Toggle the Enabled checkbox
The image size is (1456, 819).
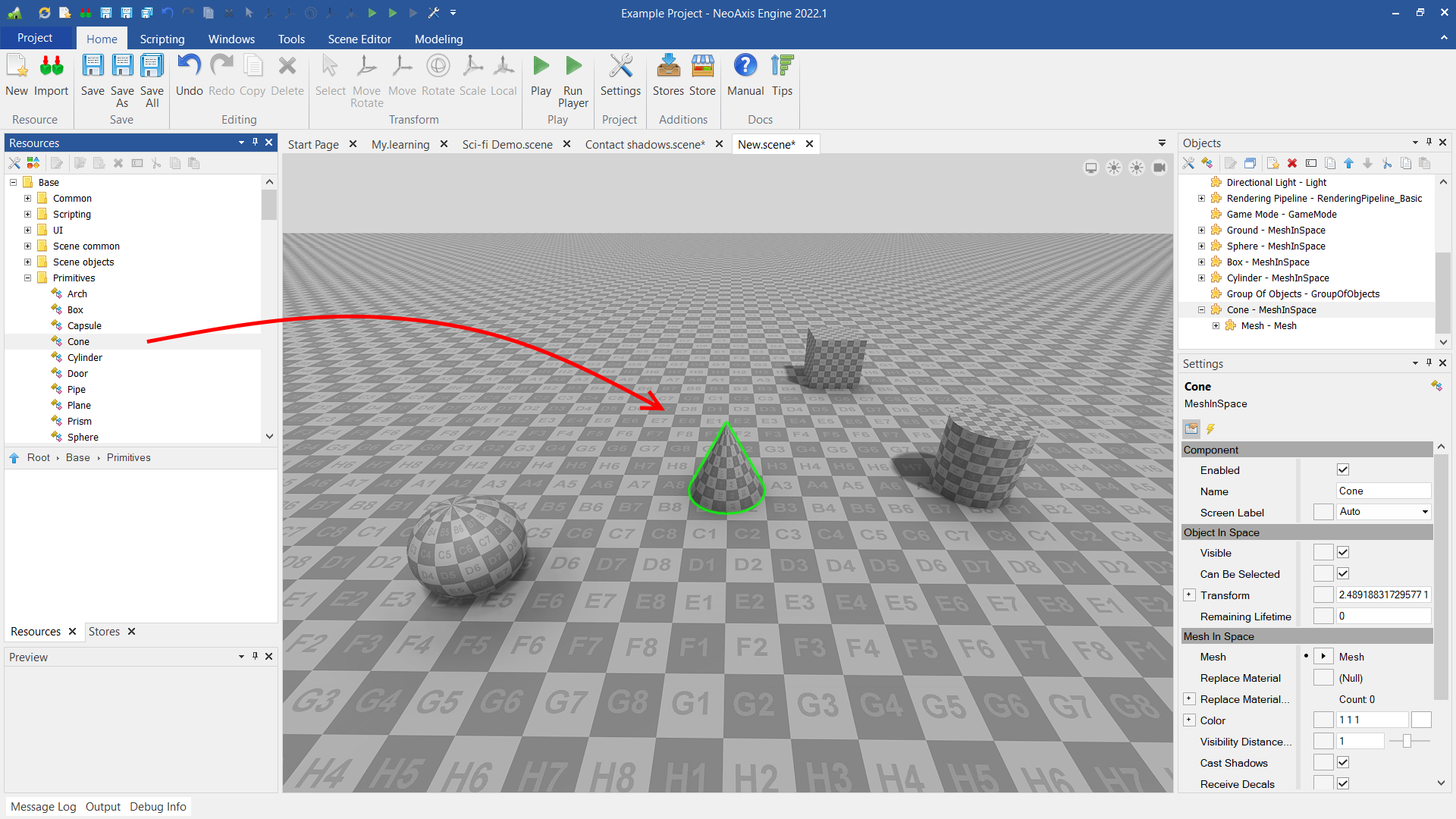click(x=1343, y=470)
